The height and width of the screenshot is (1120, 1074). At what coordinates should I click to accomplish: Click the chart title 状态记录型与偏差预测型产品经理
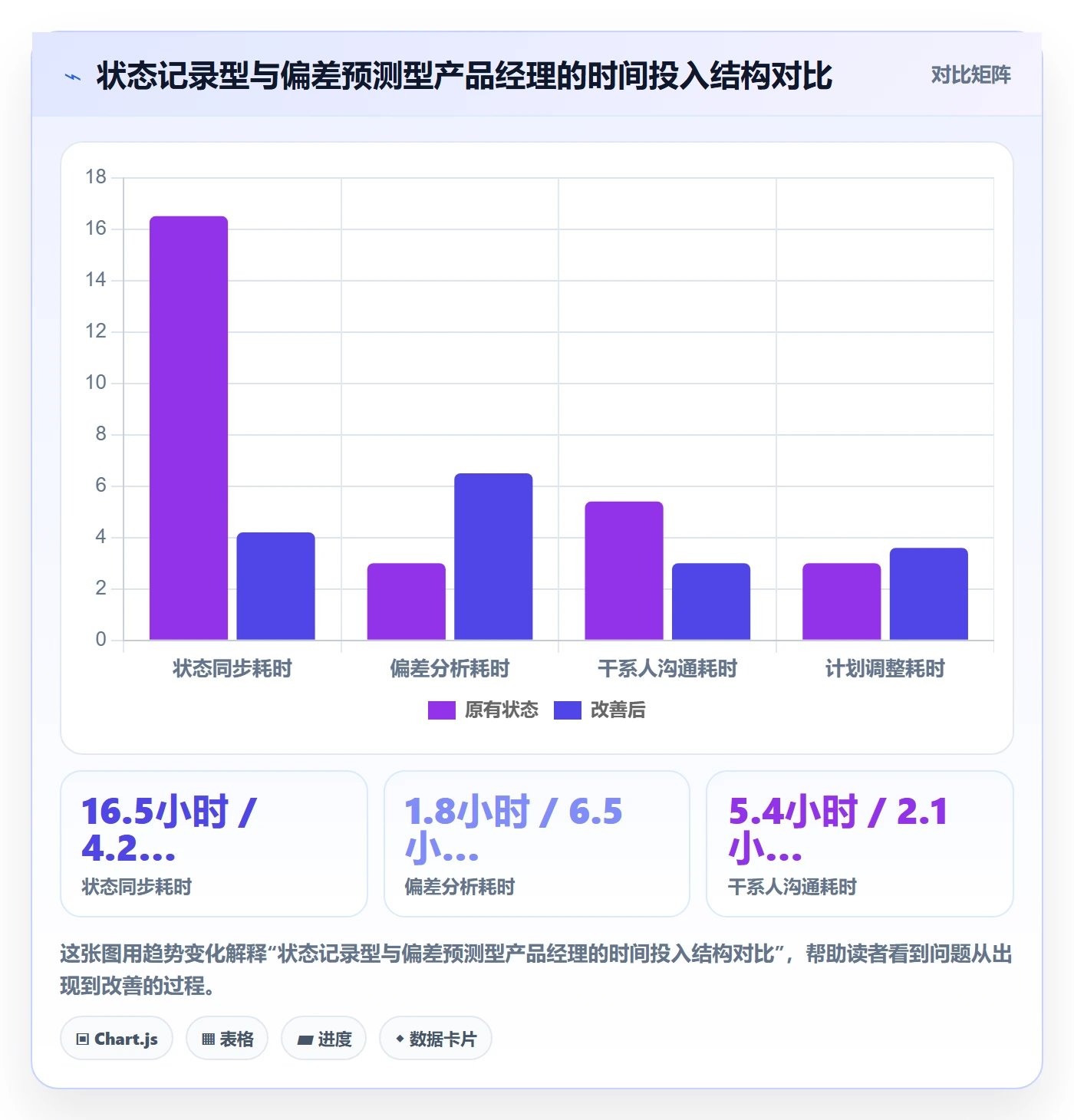pos(463,76)
